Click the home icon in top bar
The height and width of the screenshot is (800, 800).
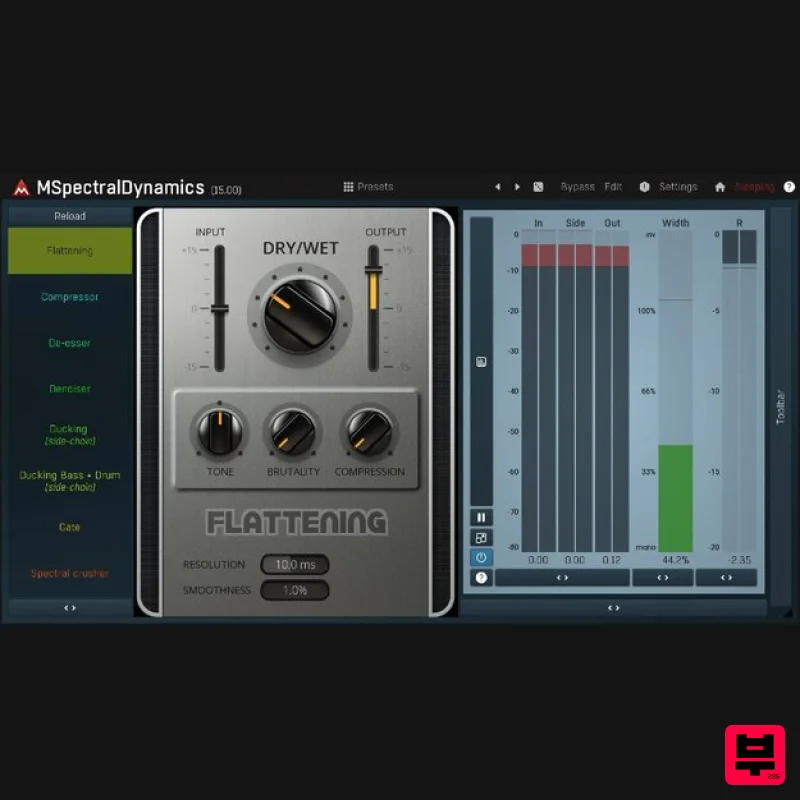[719, 187]
